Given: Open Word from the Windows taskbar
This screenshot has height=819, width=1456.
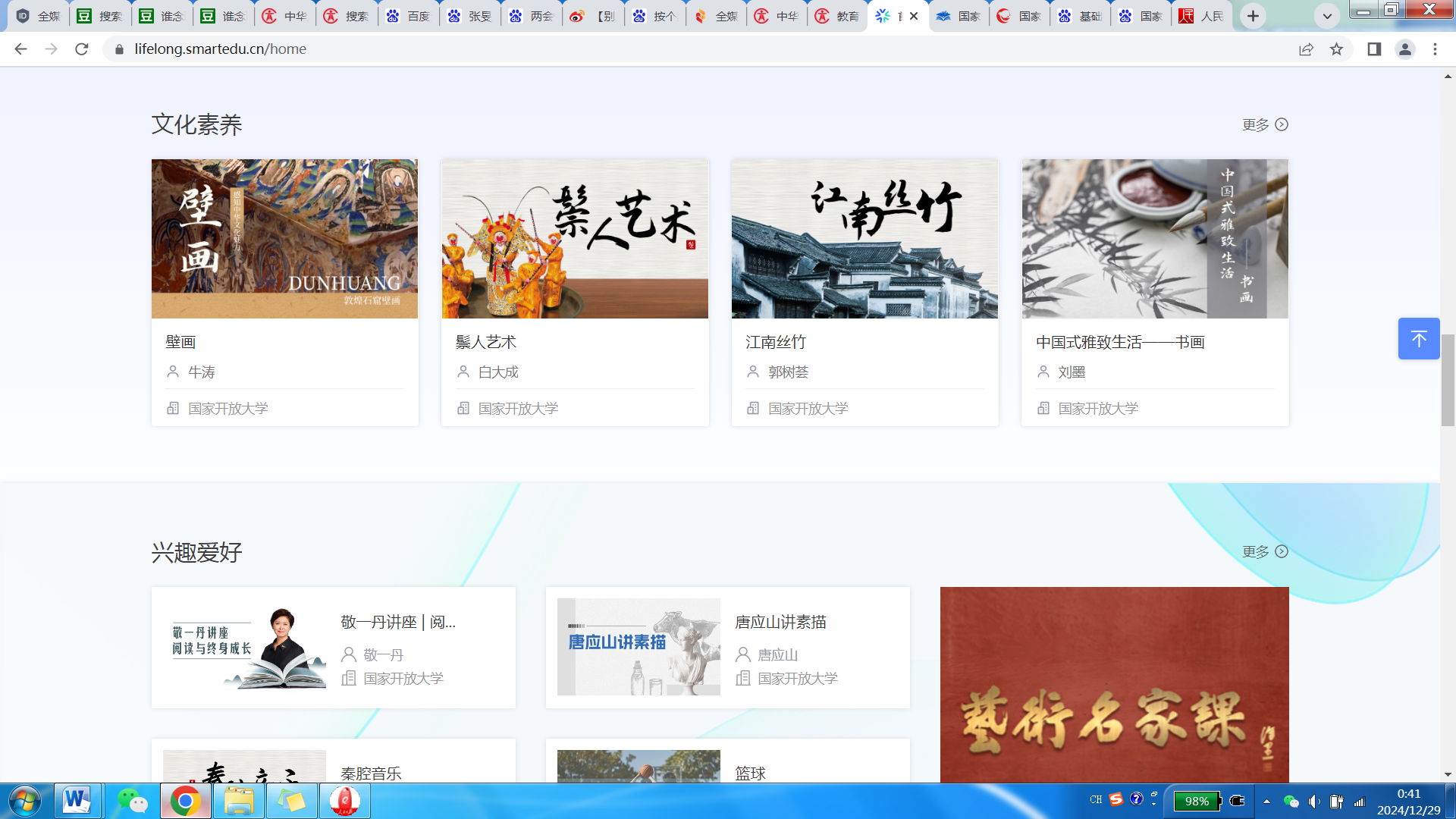Looking at the screenshot, I should click(77, 801).
